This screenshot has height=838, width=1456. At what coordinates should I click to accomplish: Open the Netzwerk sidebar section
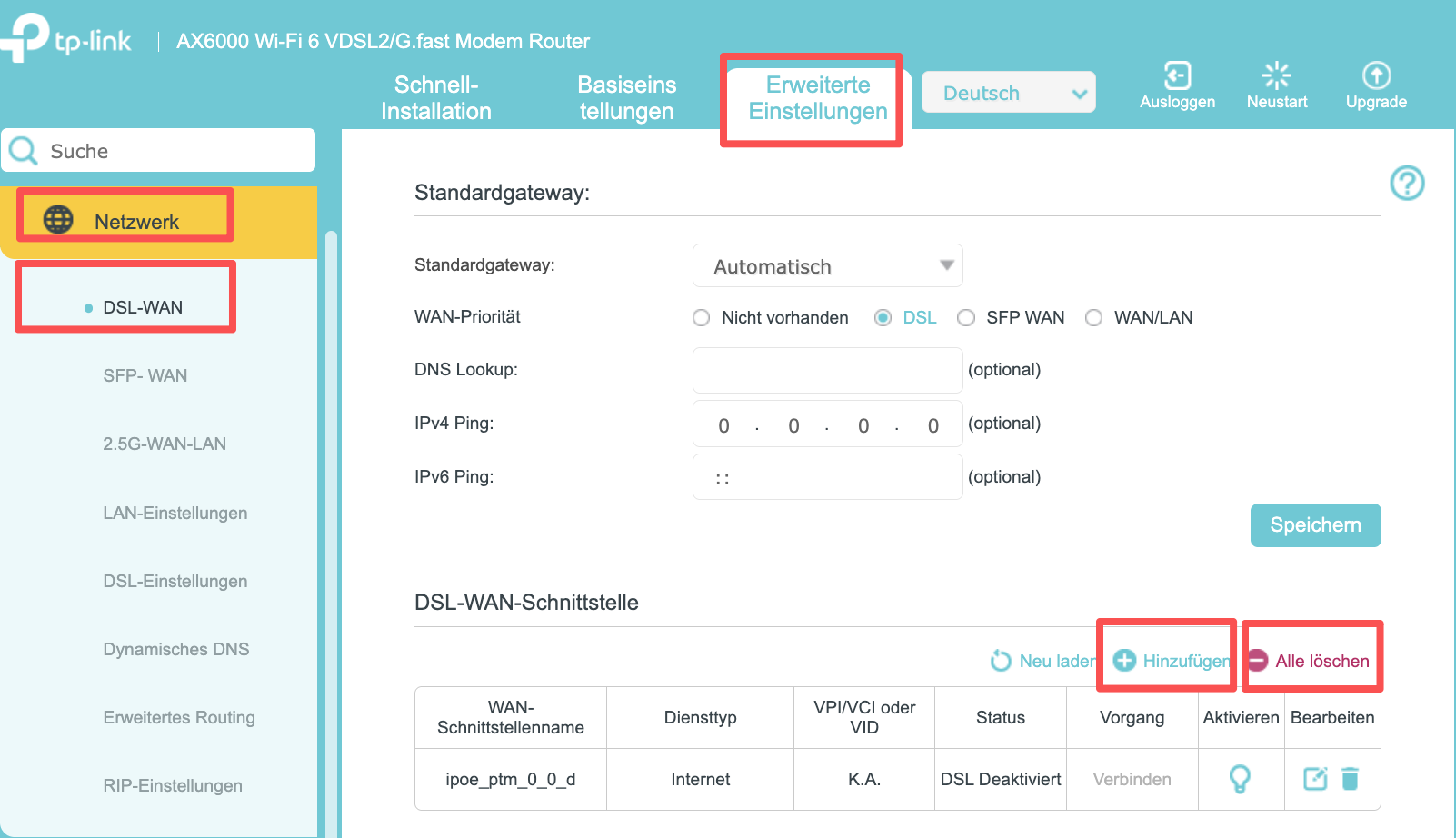coord(159,222)
